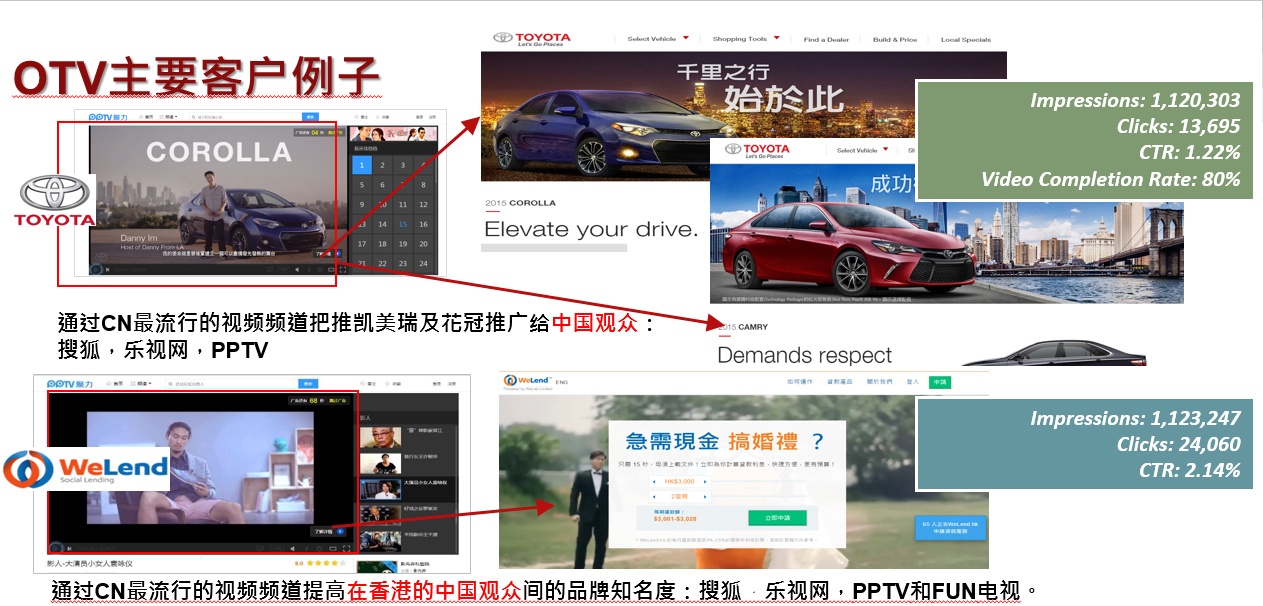Click the drama banner above the episode grid
The image size is (1263, 606).
click(x=393, y=134)
